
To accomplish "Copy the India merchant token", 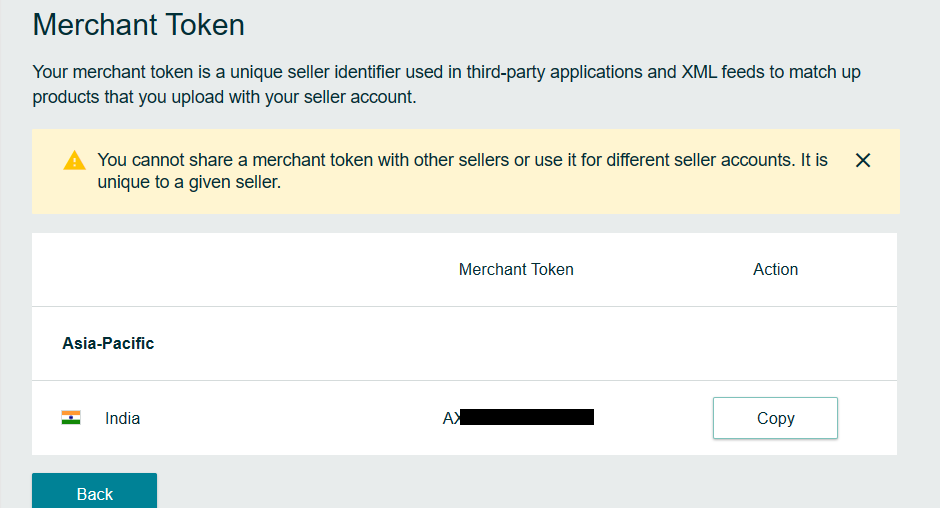I will tap(775, 418).
